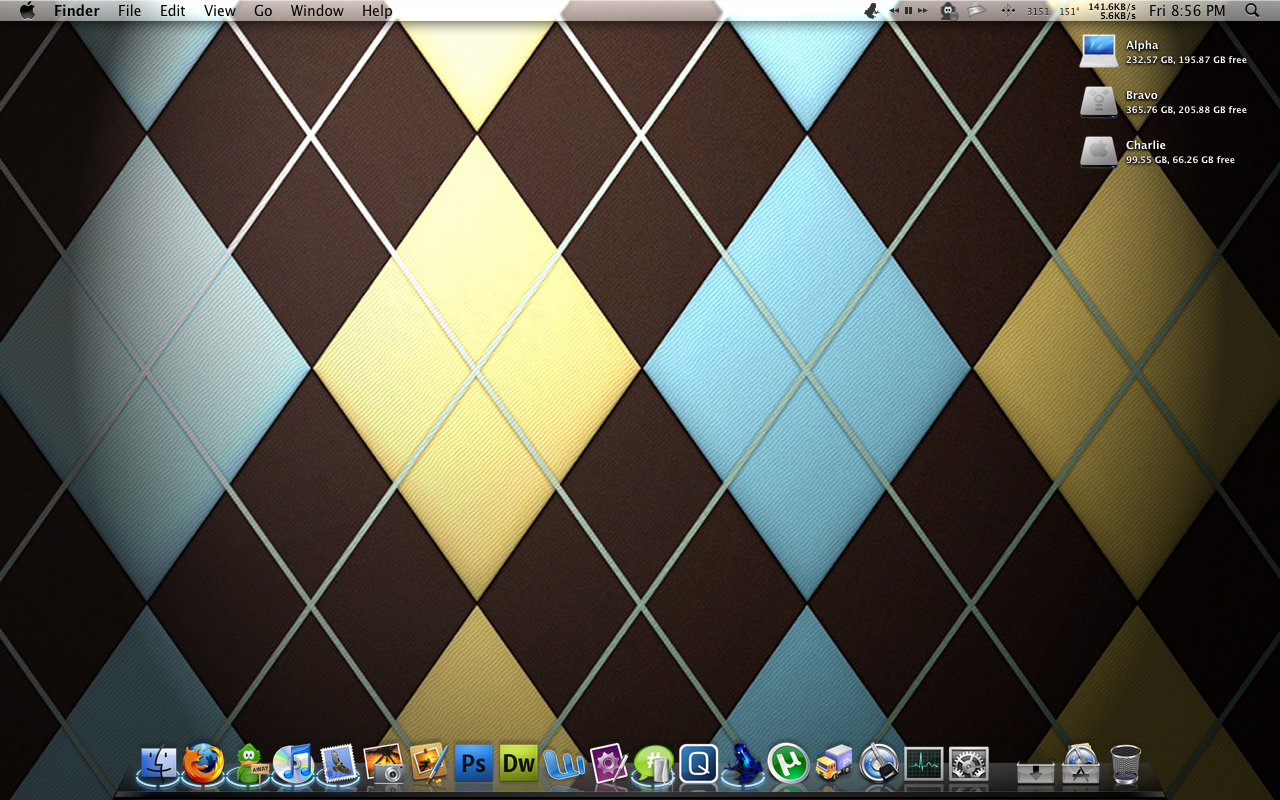This screenshot has height=800, width=1280.
Task: Launch Dreamweaver from the dock
Action: coord(519,764)
